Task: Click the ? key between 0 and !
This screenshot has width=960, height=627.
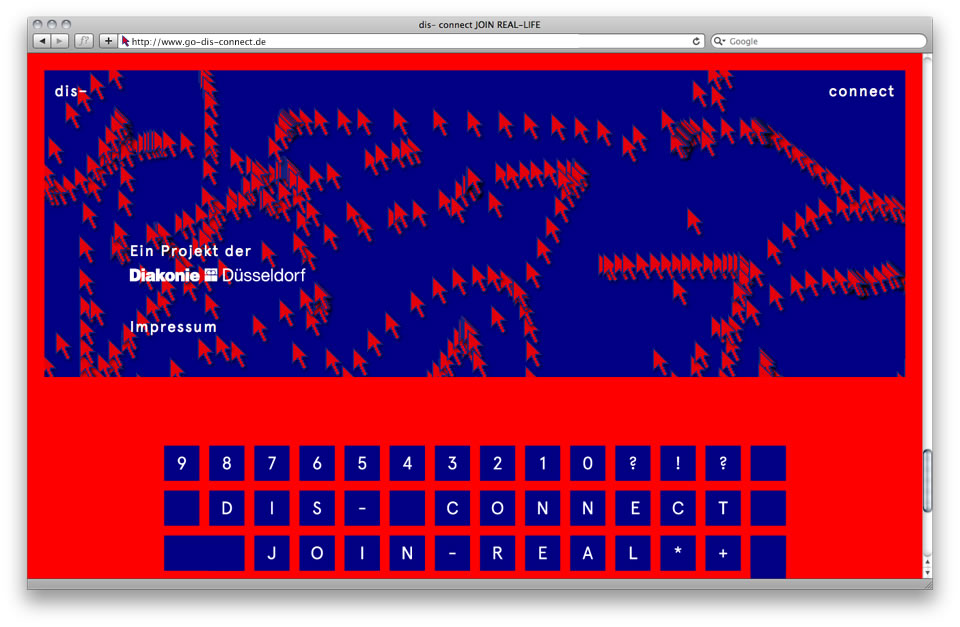Action: 633,464
